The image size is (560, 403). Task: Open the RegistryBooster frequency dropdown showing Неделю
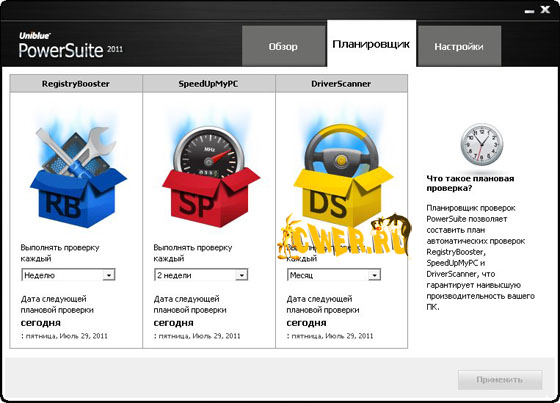pyautogui.click(x=68, y=275)
